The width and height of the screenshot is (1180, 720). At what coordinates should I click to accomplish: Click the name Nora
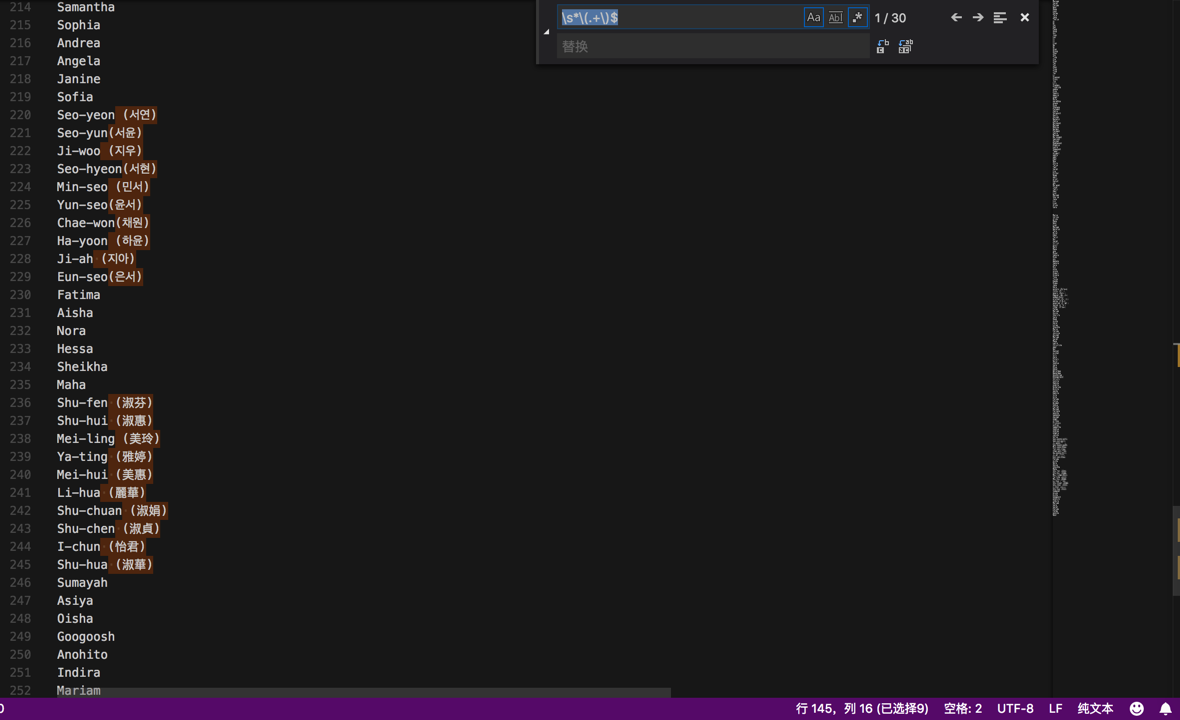[71, 331]
